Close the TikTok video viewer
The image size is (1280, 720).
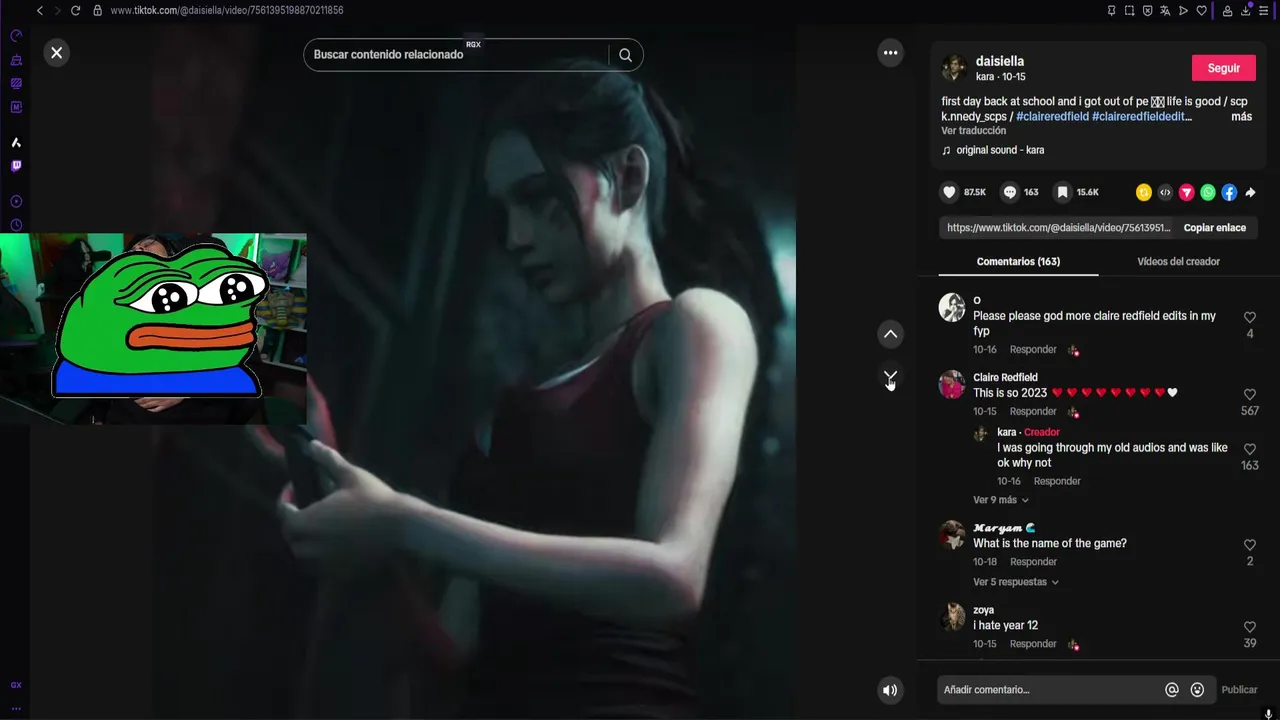tap(57, 53)
